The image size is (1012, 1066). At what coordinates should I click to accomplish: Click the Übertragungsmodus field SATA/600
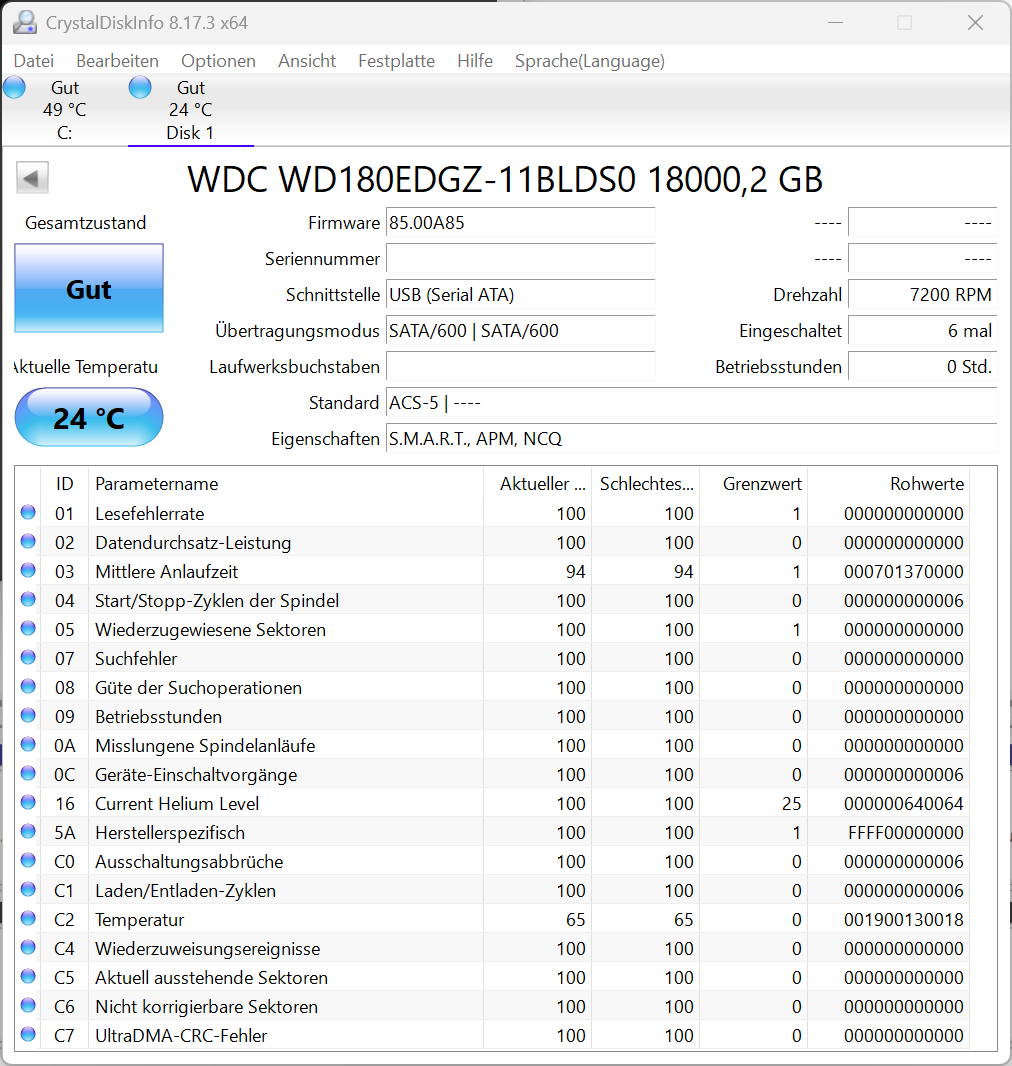pyautogui.click(x=520, y=331)
